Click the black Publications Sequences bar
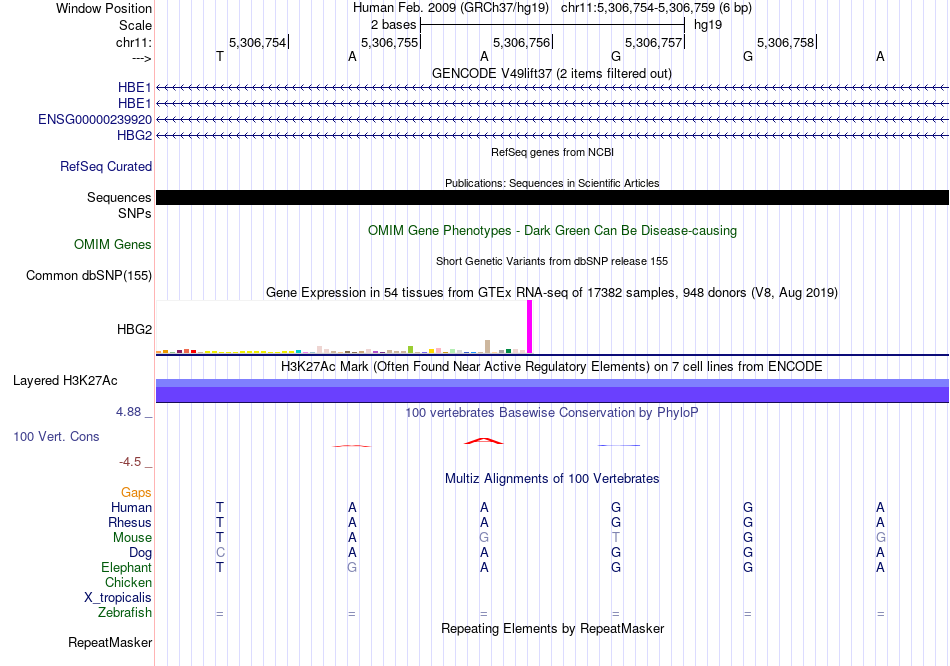Screen dimensions: 950x666 pyautogui.click(x=552, y=198)
